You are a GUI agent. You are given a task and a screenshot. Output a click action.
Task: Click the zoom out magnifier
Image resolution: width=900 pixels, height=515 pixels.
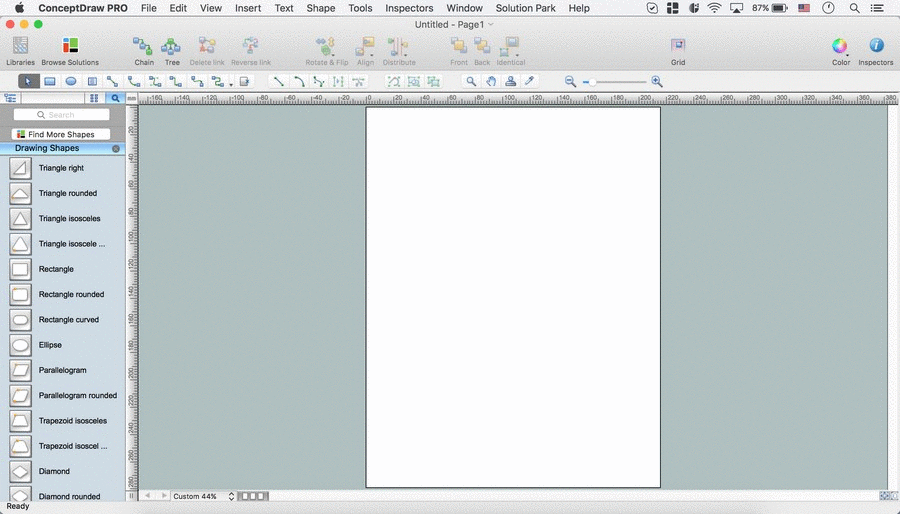[570, 82]
